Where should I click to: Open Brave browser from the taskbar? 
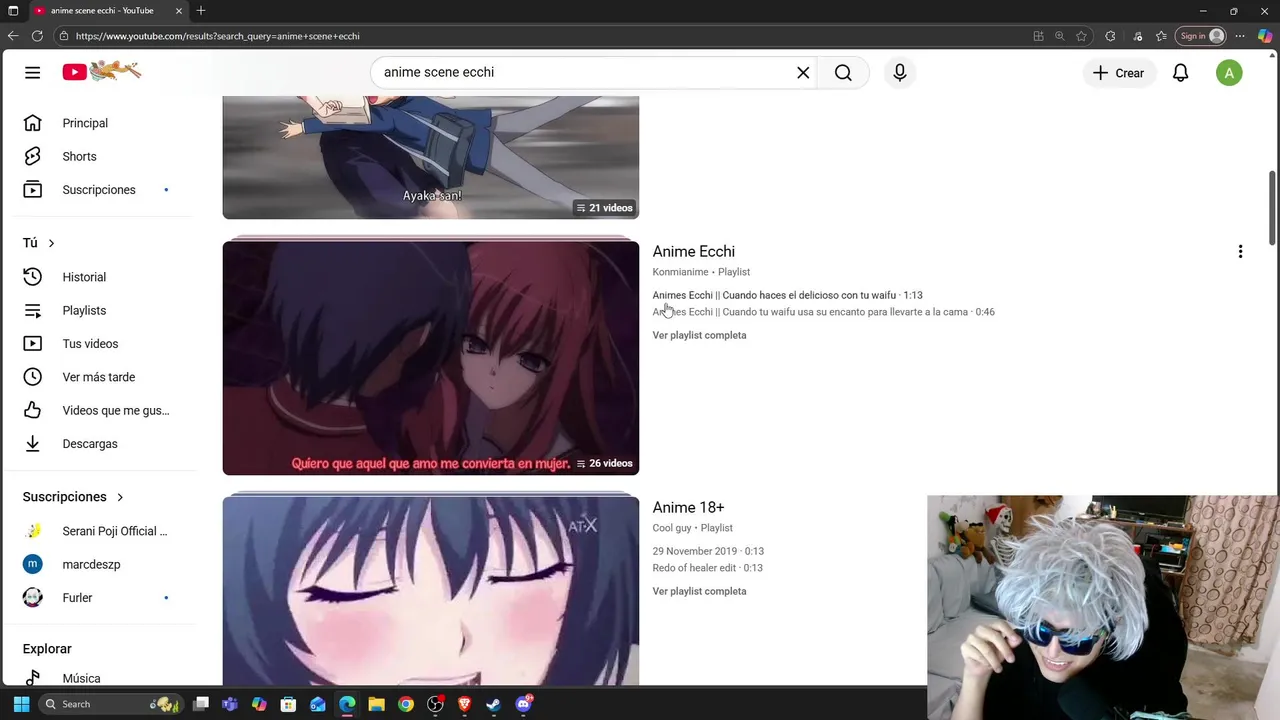[465, 704]
